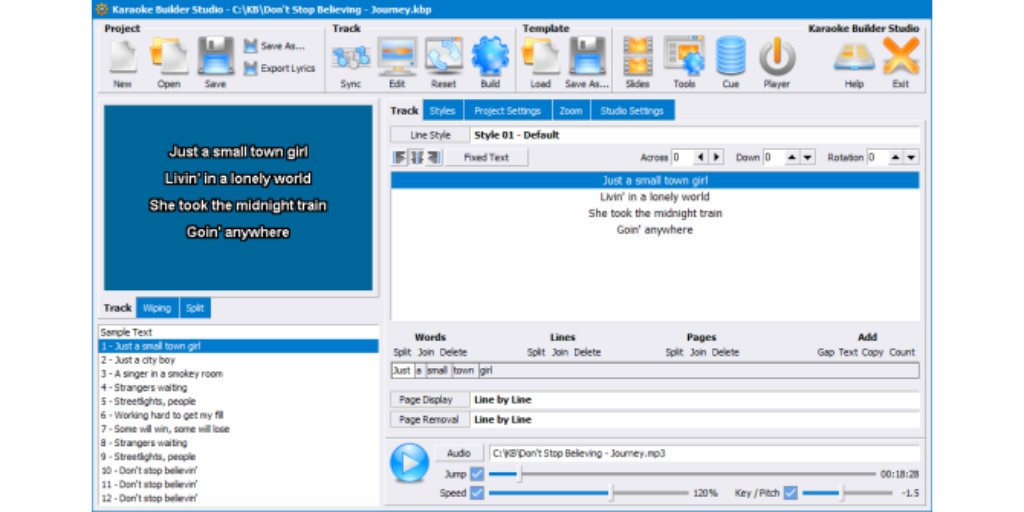Image resolution: width=1024 pixels, height=512 pixels.
Task: Open the Tools window
Action: (684, 64)
